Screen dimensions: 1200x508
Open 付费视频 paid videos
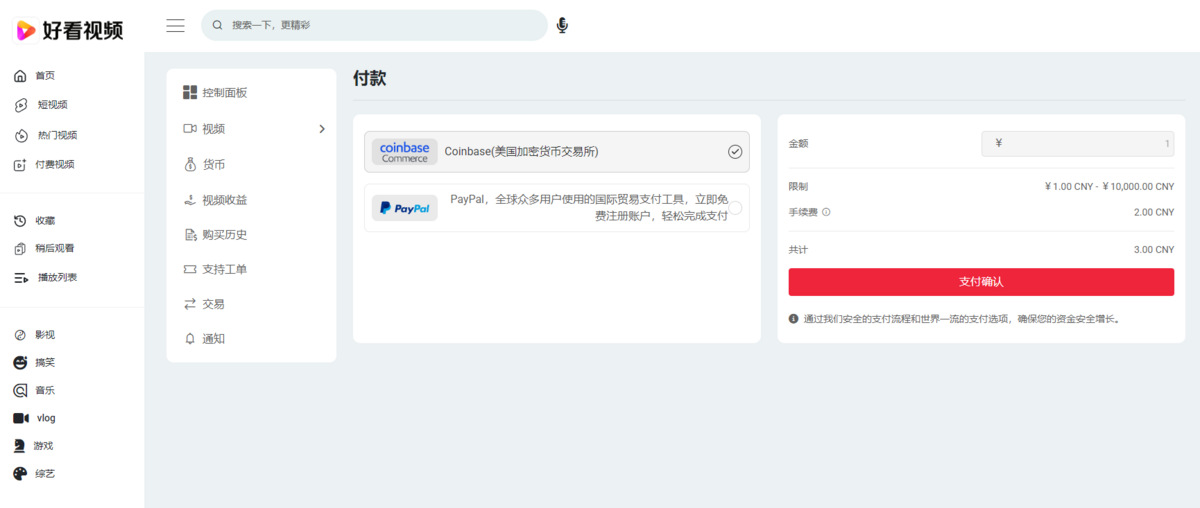(54, 164)
